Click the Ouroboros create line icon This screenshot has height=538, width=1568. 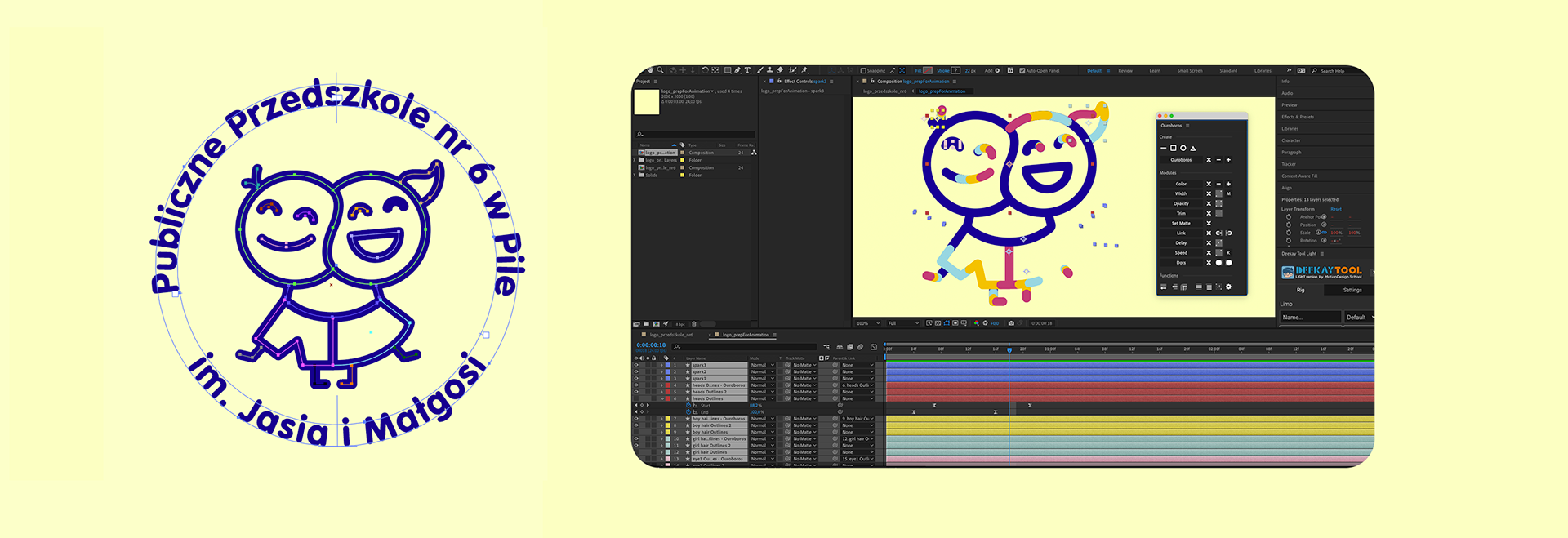1164,148
